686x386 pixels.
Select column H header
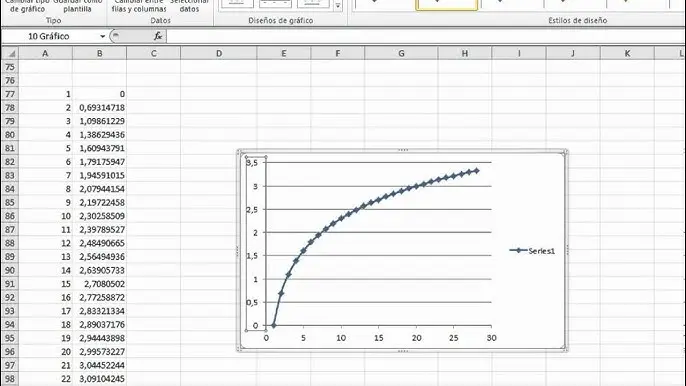point(465,53)
